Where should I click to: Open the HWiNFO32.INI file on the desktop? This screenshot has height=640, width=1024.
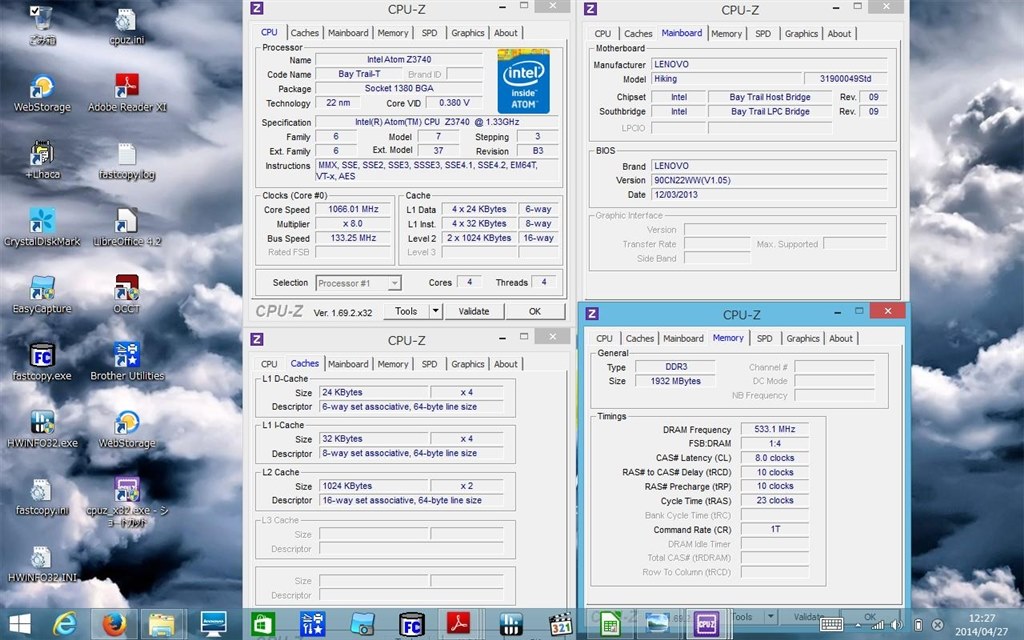pyautogui.click(x=42, y=564)
